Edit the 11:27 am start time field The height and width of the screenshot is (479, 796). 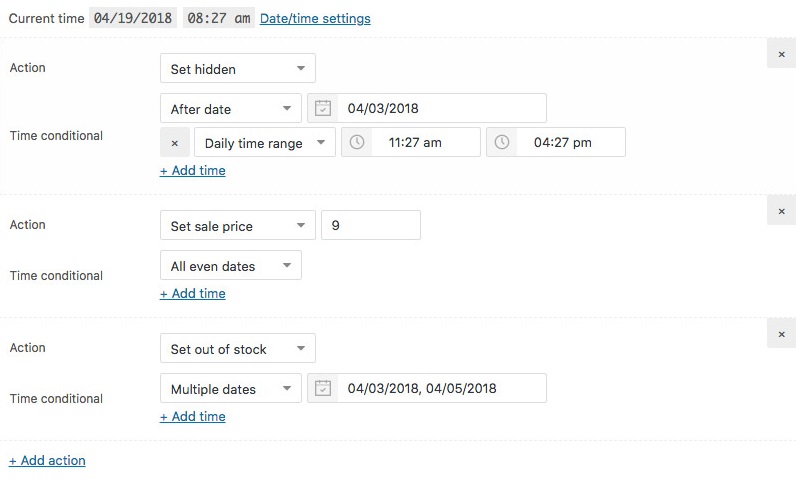click(425, 142)
